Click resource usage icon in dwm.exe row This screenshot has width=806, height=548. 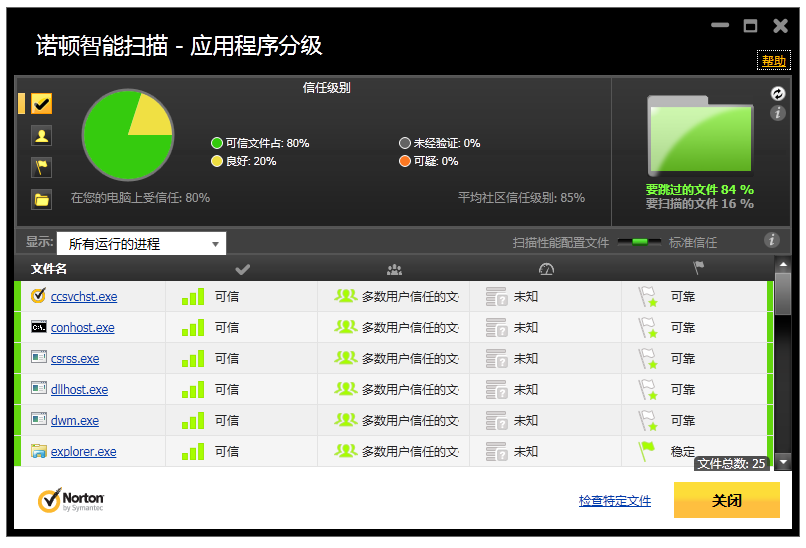click(497, 421)
